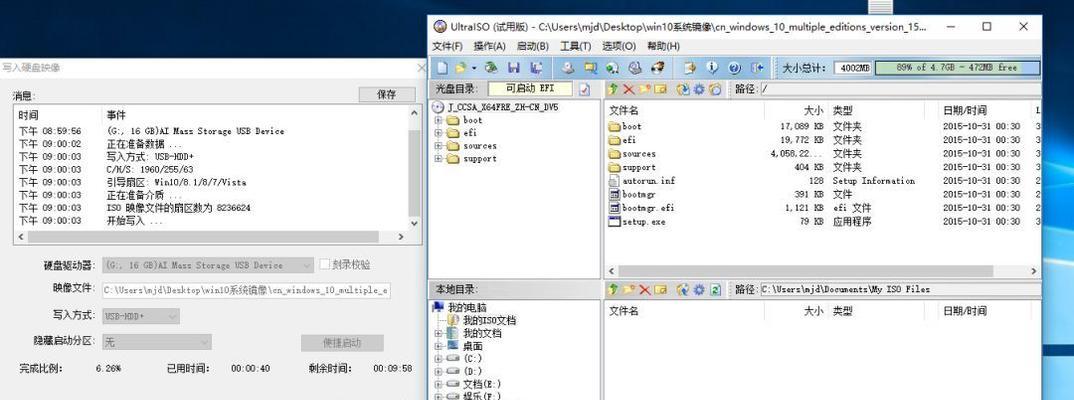Expand the efi folder in 光盘目录 tree

tap(438, 133)
